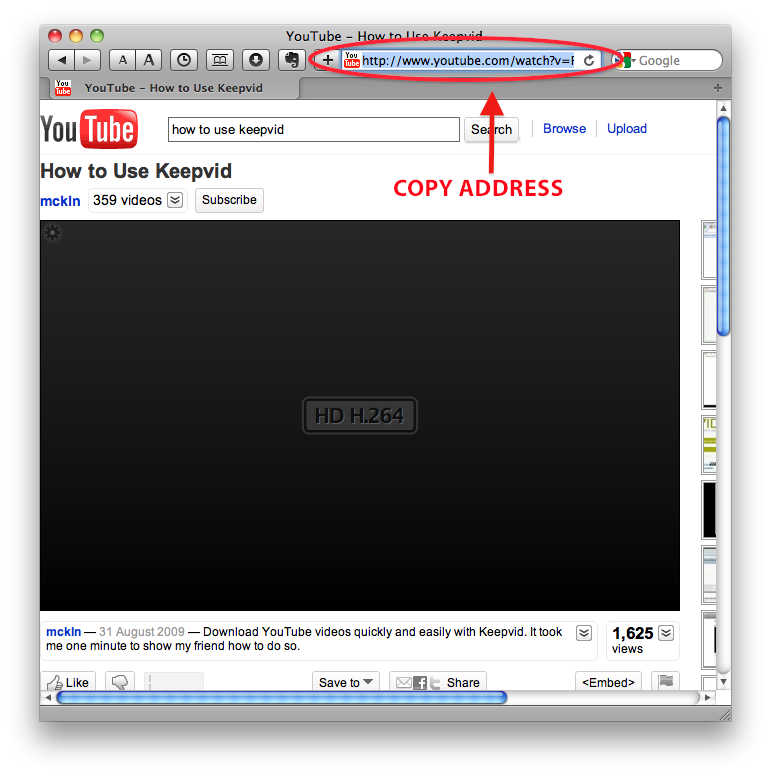Click the horizontal scrollbar thumb

coord(282,697)
